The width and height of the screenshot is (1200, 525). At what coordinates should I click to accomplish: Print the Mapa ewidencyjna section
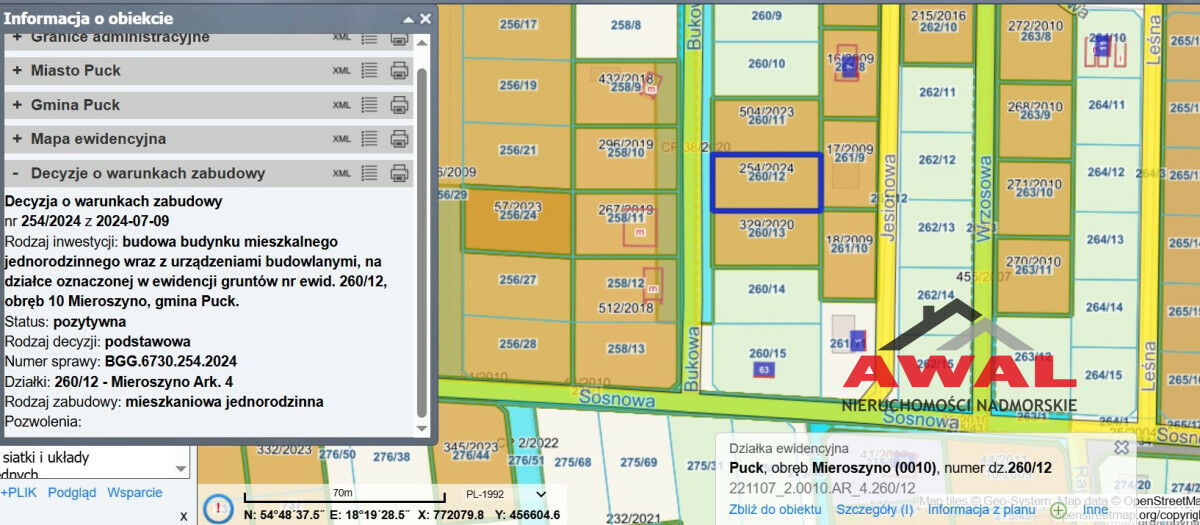[399, 138]
